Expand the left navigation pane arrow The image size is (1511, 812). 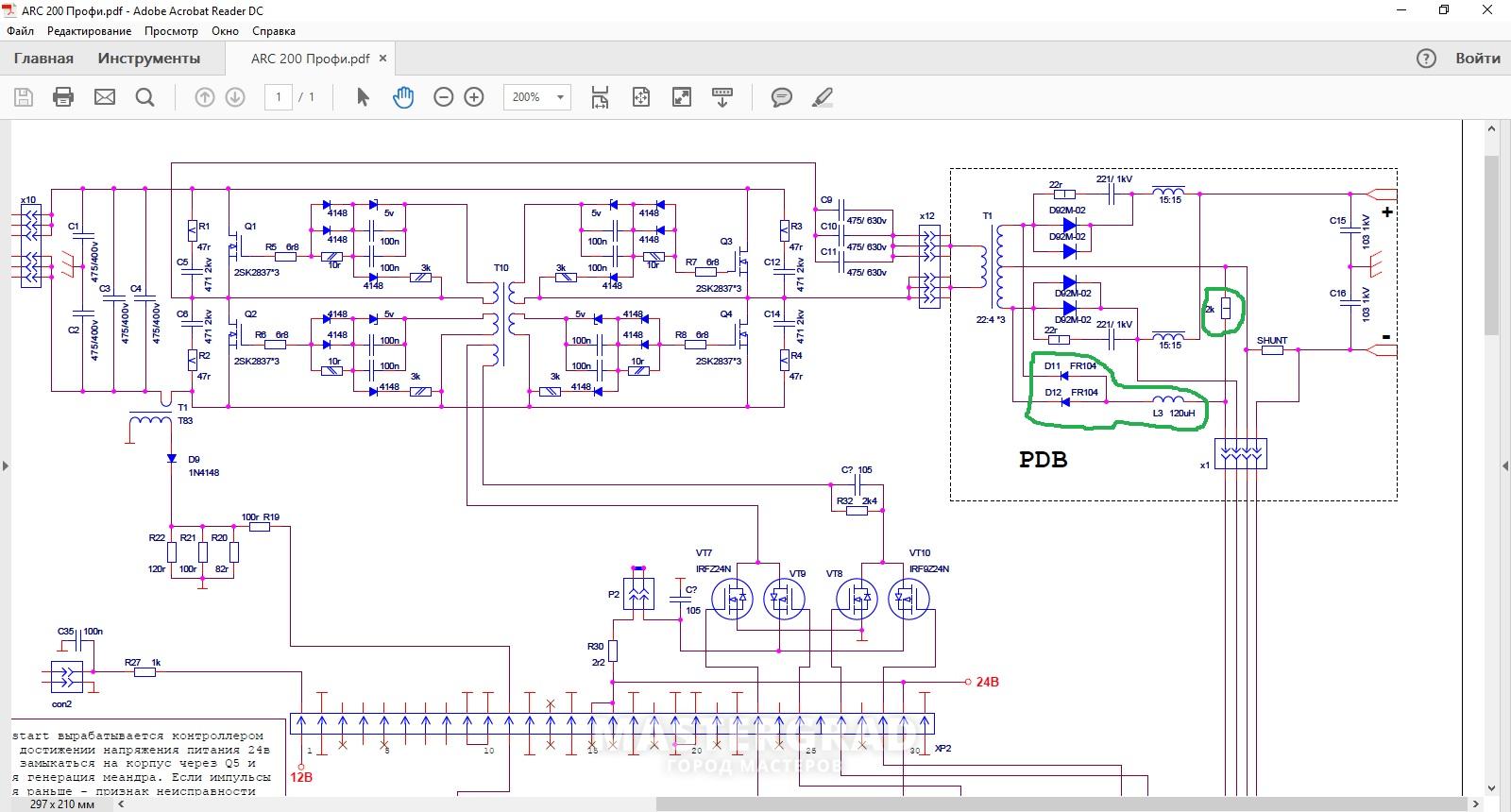[x=5, y=465]
